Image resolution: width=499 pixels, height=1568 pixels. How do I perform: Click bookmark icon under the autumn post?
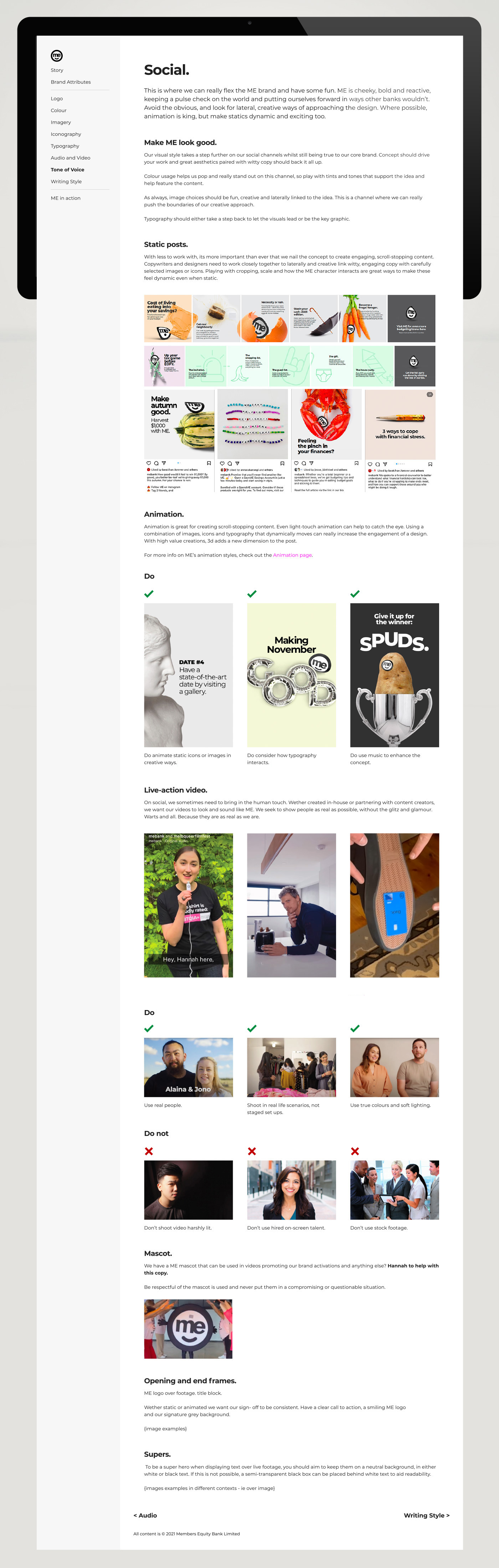209,463
